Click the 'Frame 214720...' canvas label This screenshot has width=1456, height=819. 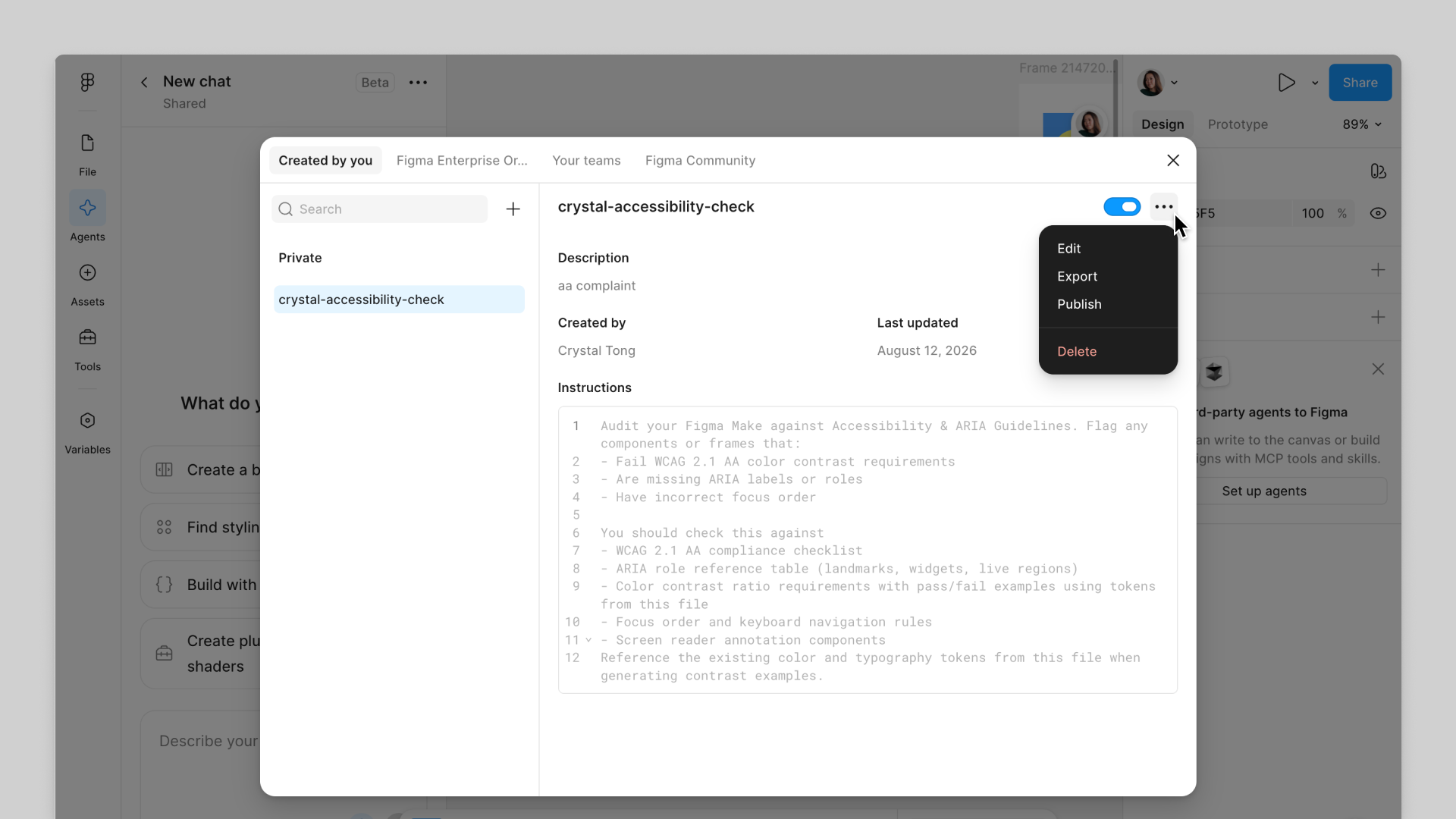click(1066, 68)
